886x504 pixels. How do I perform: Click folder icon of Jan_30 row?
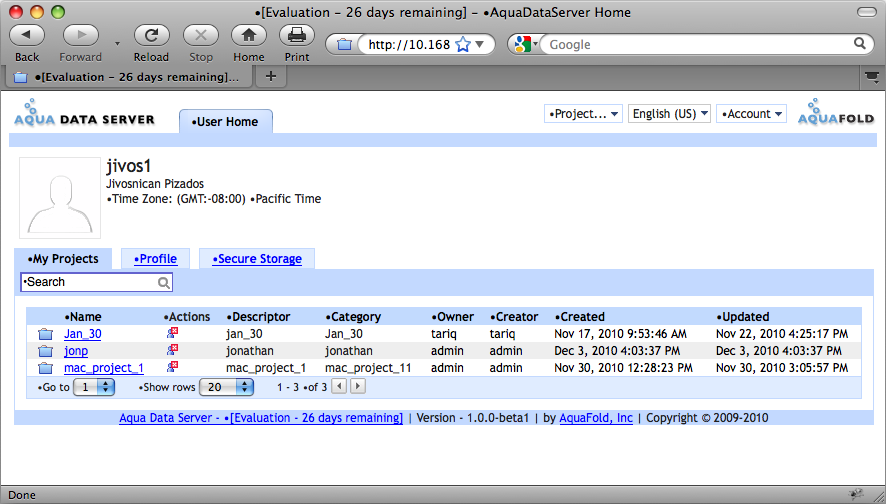45,334
